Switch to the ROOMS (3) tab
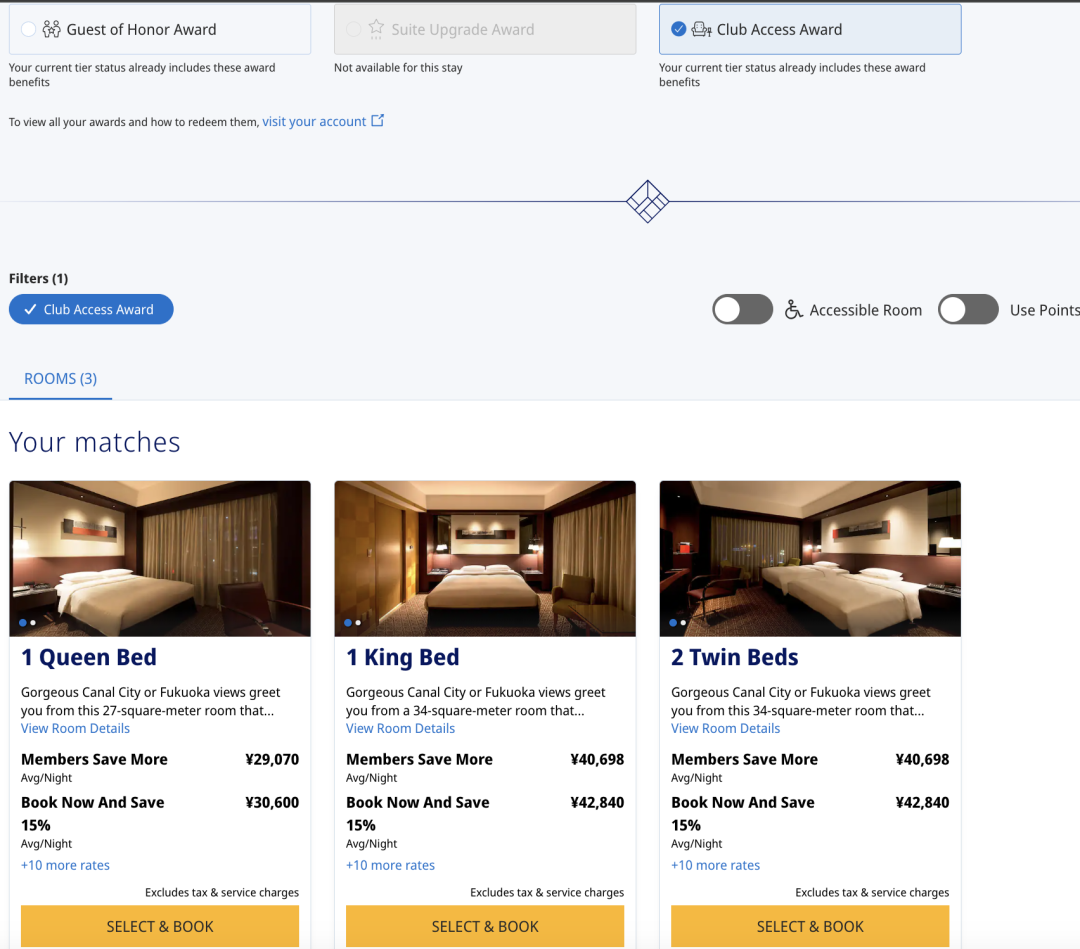This screenshot has width=1080, height=949. pos(60,379)
